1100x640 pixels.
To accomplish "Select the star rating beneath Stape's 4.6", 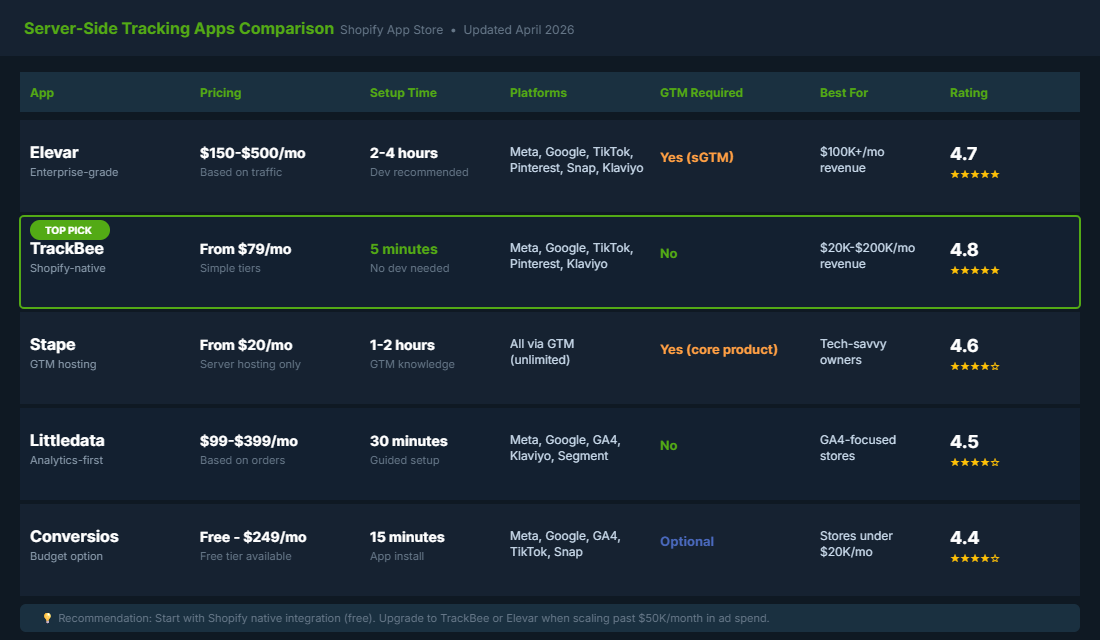I will [x=975, y=366].
